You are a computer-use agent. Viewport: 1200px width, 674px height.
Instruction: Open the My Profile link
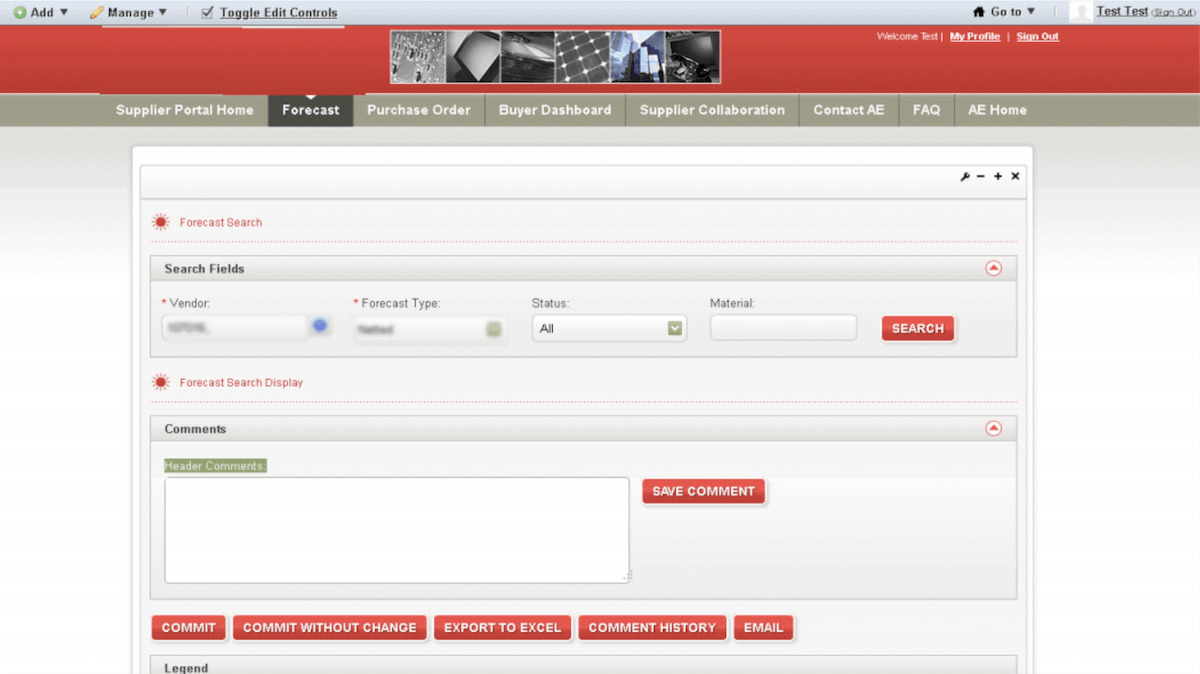(974, 37)
